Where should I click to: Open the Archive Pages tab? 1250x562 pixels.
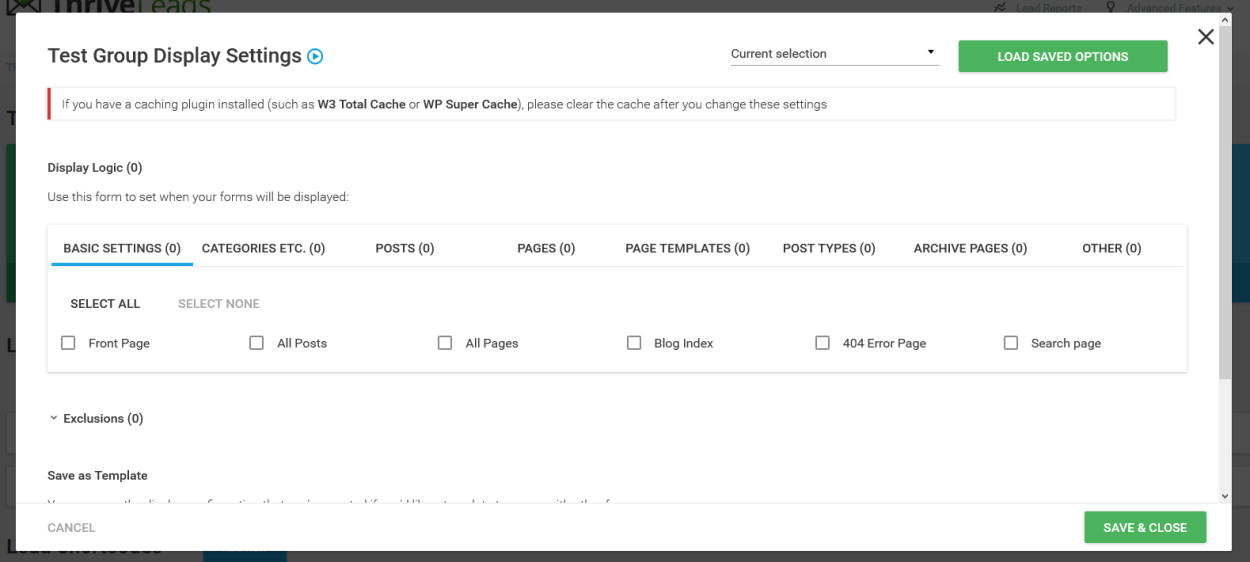pyautogui.click(x=970, y=248)
